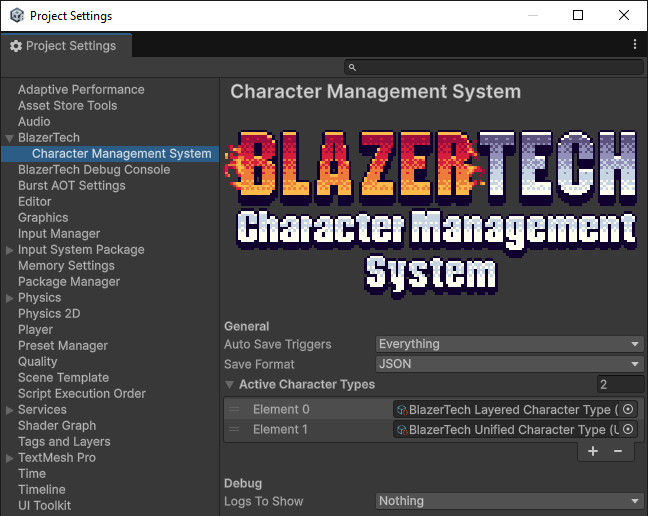Select the Graphics settings page
Screen dimensions: 648x516
pos(43,218)
